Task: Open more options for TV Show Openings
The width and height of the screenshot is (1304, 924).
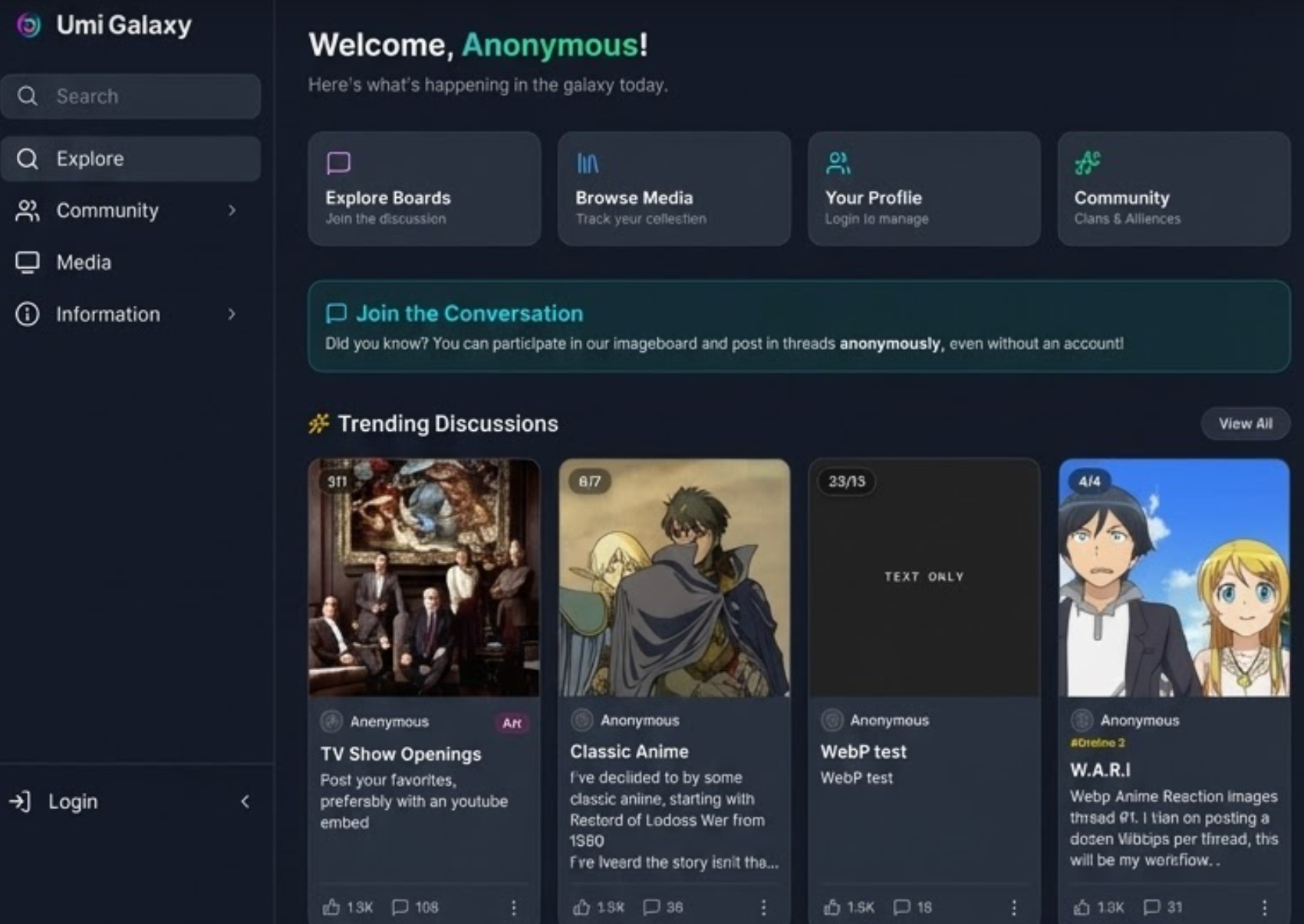Action: (x=514, y=908)
